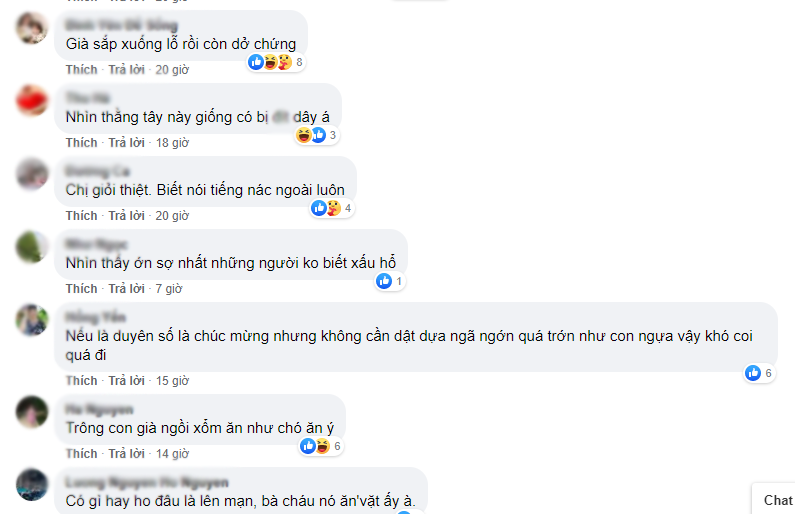Open the Chat panel button
Image resolution: width=795 pixels, height=514 pixels.
(x=774, y=500)
